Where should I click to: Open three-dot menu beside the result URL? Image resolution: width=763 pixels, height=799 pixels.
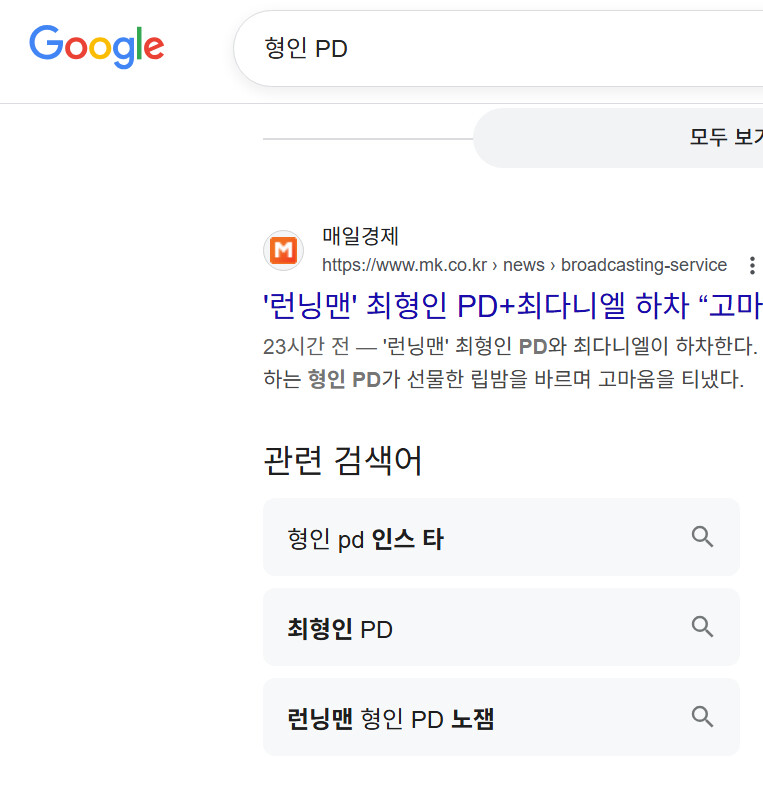tap(752, 265)
